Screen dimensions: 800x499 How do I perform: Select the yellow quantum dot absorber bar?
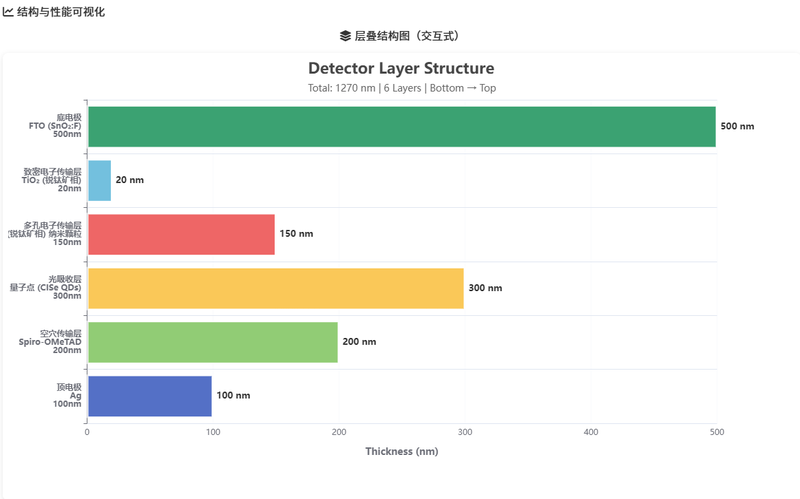[275, 288]
